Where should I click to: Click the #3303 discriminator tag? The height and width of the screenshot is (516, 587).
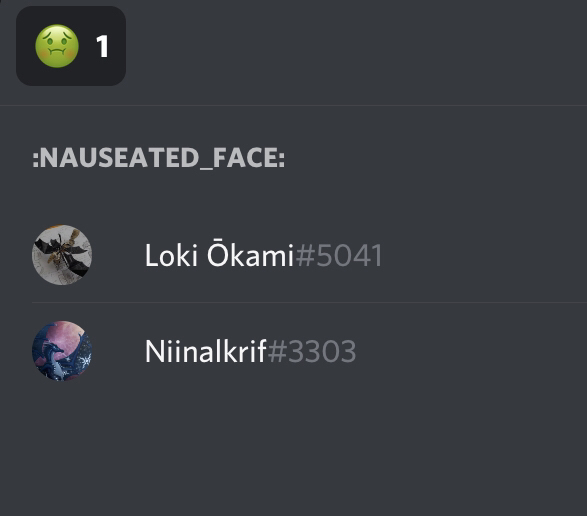point(312,351)
